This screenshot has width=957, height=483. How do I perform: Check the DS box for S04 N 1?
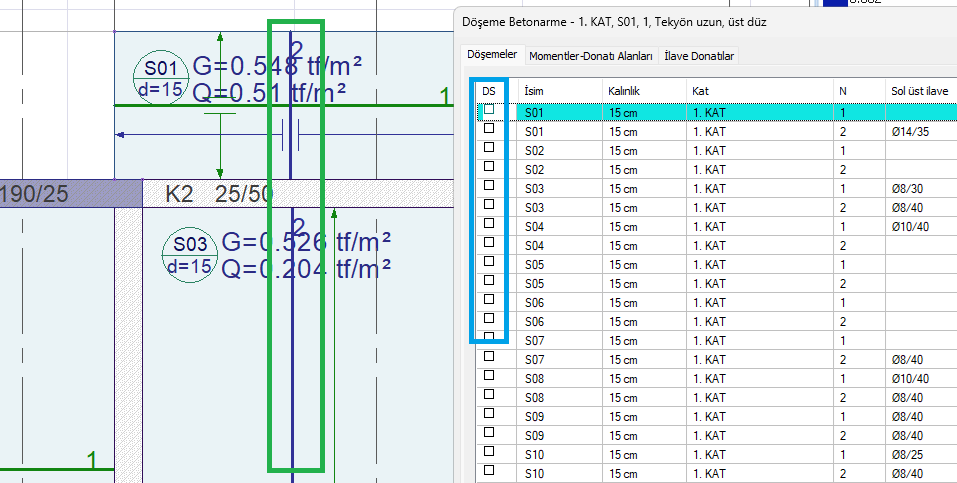pyautogui.click(x=489, y=223)
